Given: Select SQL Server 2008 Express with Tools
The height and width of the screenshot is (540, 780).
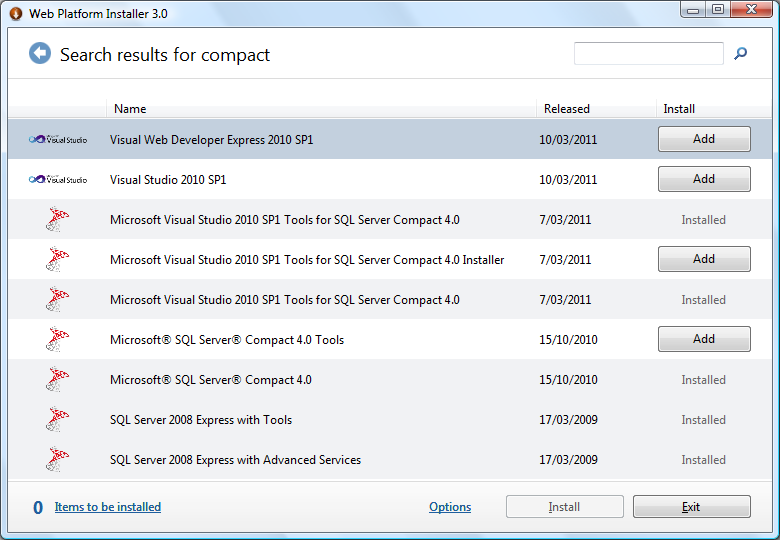Looking at the screenshot, I should (x=201, y=420).
